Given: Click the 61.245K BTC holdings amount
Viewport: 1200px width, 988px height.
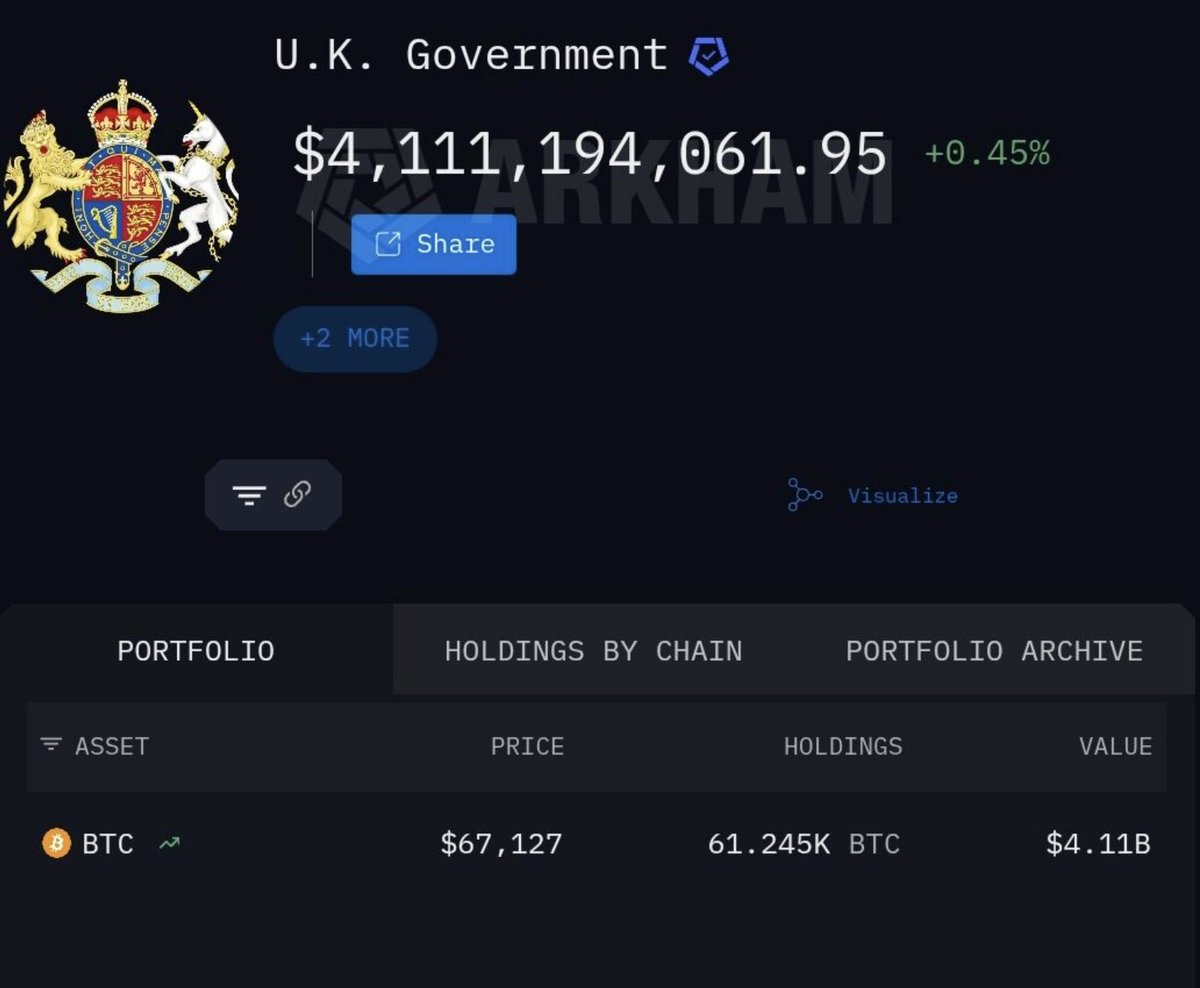Looking at the screenshot, I should click(803, 844).
